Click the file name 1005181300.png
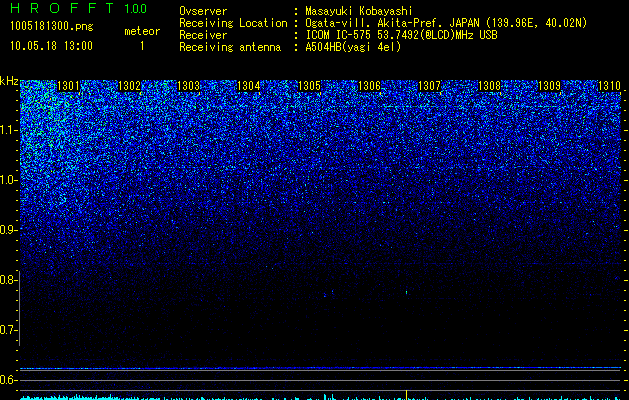 point(52,26)
